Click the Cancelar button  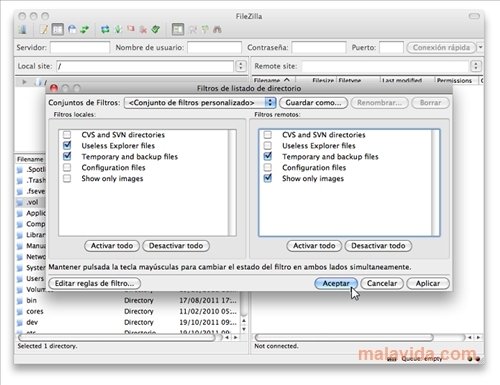click(382, 284)
